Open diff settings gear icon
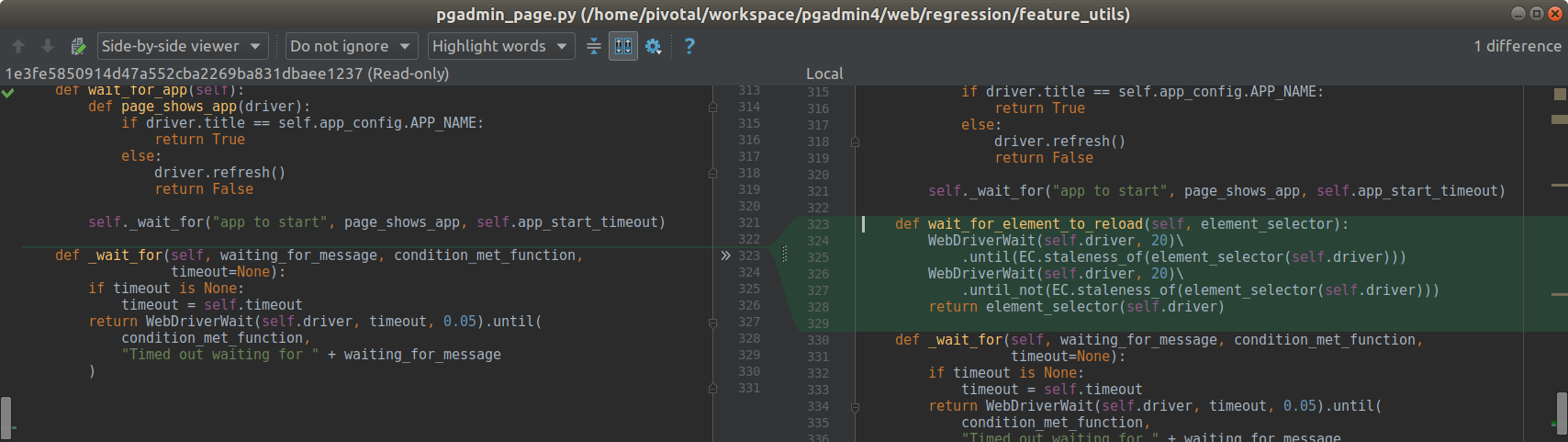The height and width of the screenshot is (442, 1568). click(654, 46)
